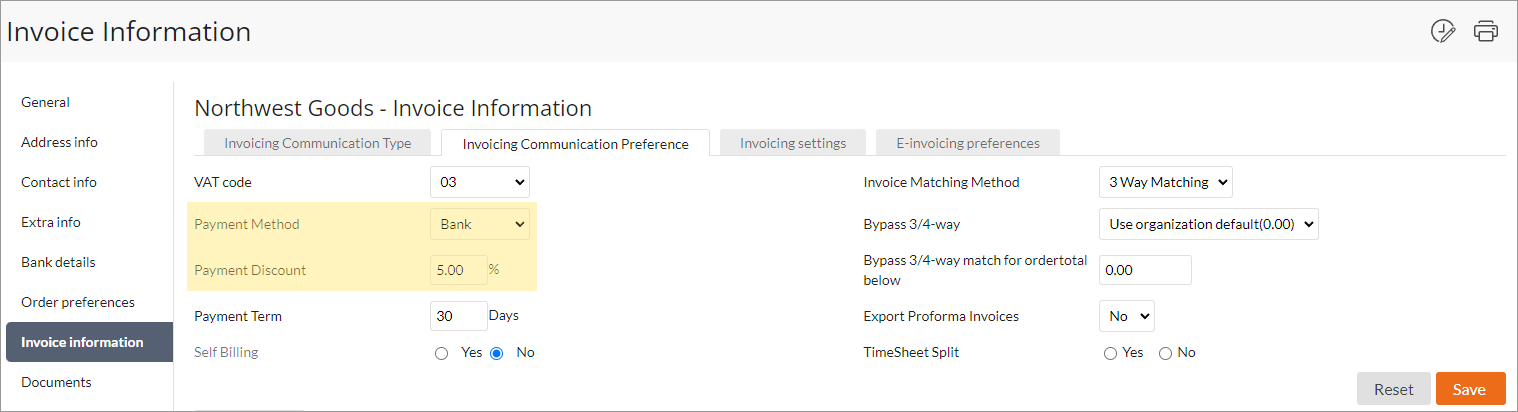Expand the Payment Method dropdown
The width and height of the screenshot is (1518, 412).
(x=480, y=224)
